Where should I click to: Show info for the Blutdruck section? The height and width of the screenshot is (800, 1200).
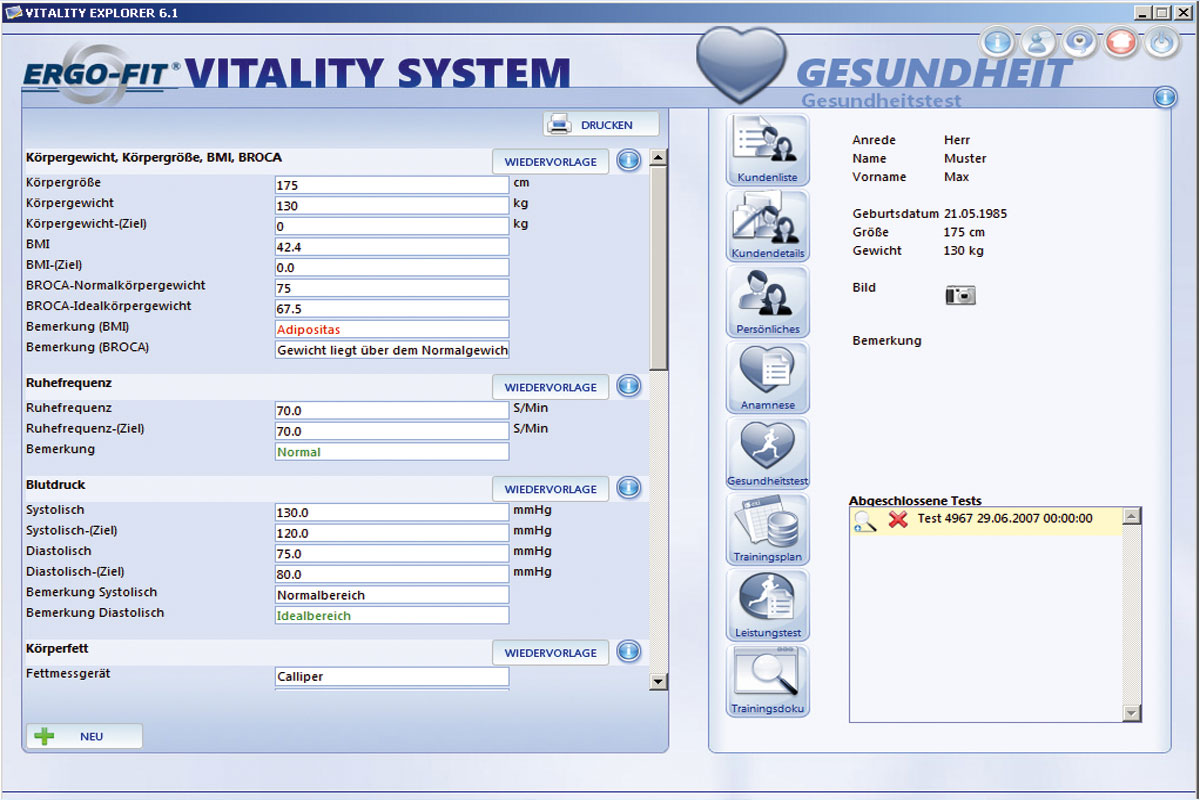click(x=628, y=488)
